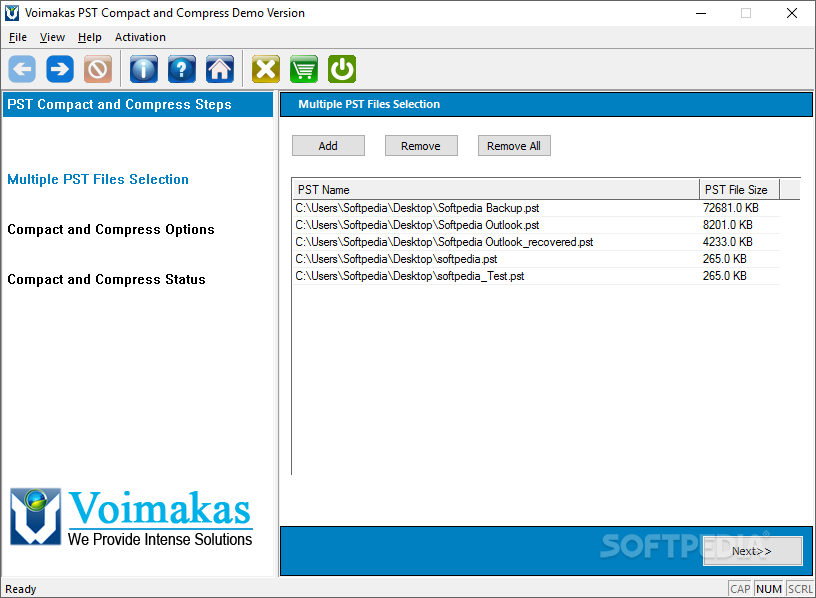Select the Desktop\softpedia.pst row
Viewport: 816px width, 598px height.
pyautogui.click(x=536, y=259)
